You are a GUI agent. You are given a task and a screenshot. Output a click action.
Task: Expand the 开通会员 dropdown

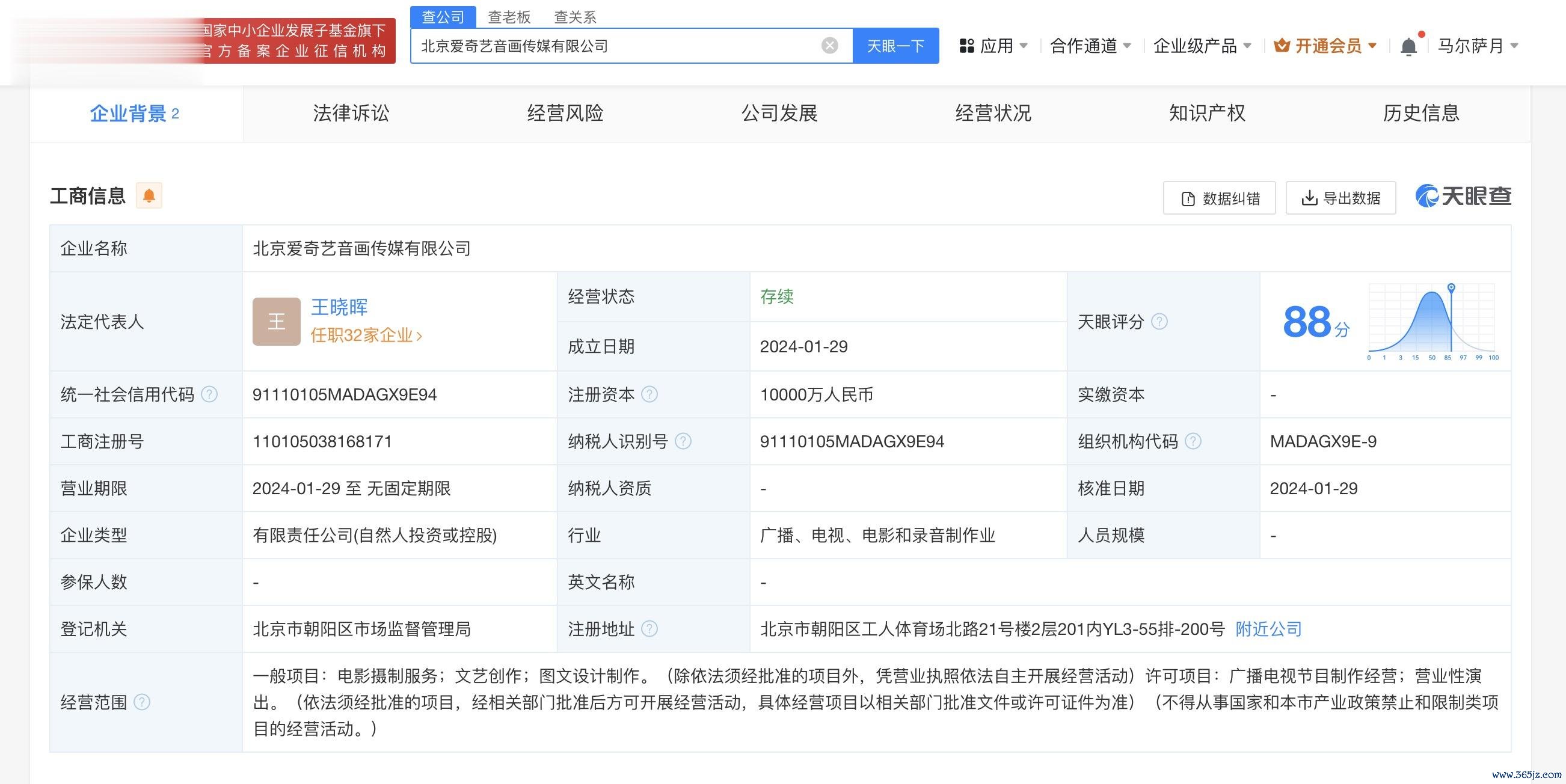1372,46
